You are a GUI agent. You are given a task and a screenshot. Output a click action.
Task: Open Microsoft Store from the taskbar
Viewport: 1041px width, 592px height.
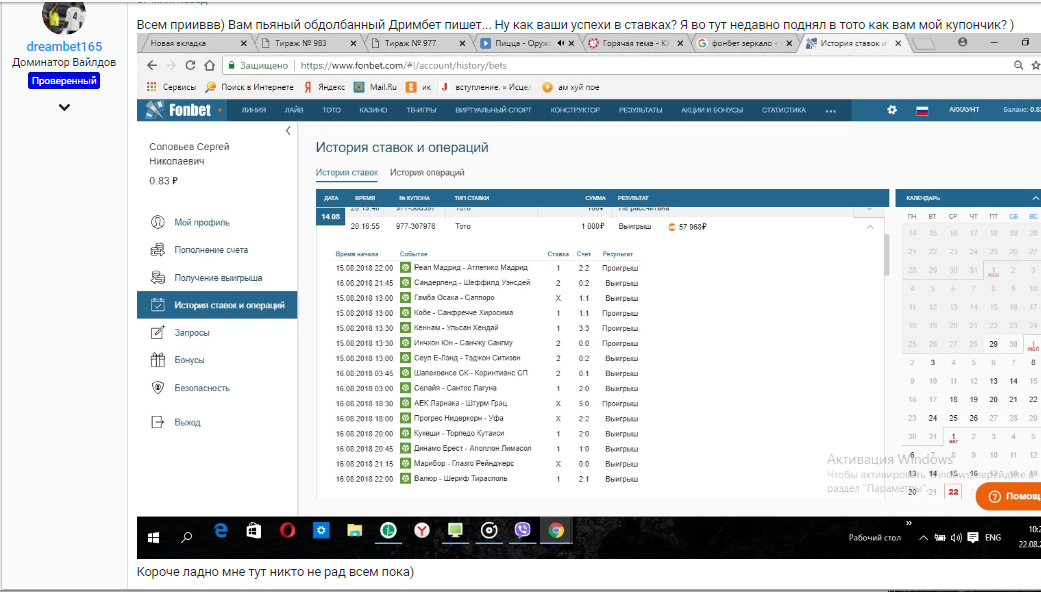click(x=254, y=530)
